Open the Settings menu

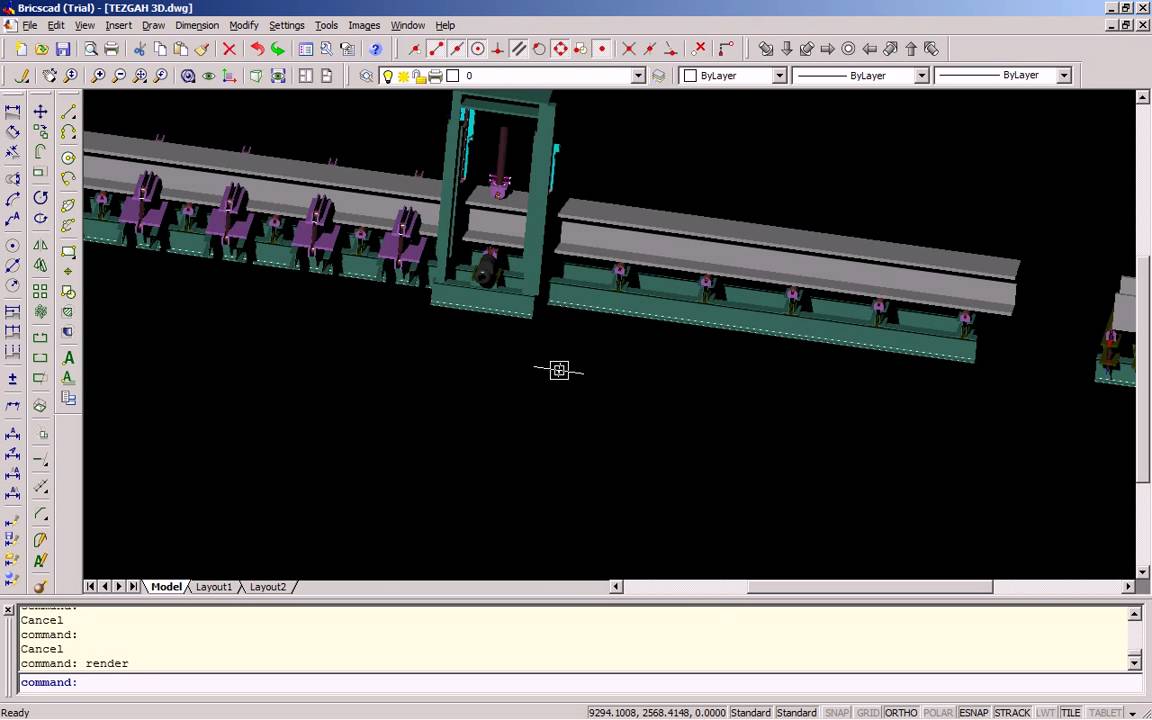click(287, 25)
